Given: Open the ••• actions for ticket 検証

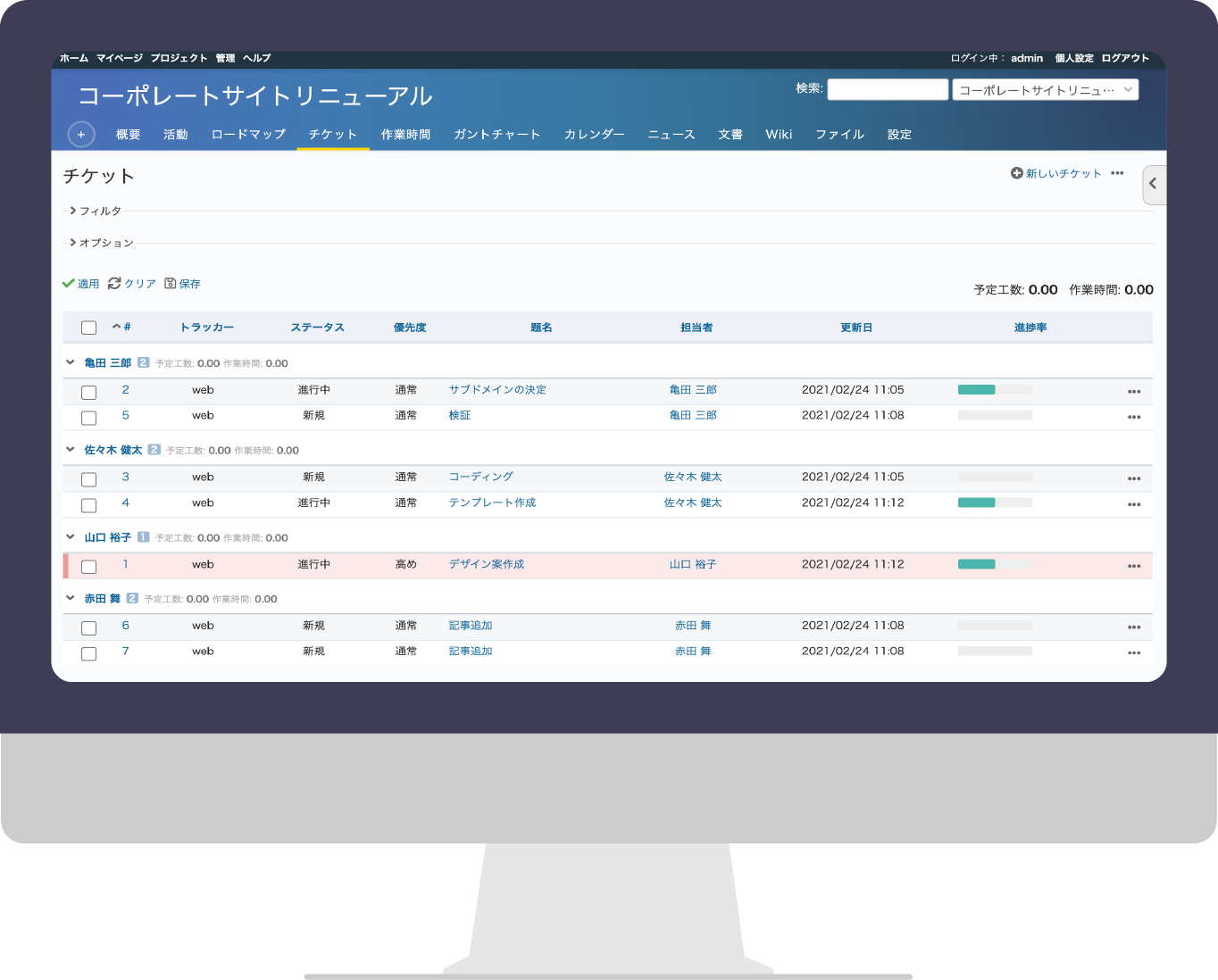Looking at the screenshot, I should click(1134, 417).
